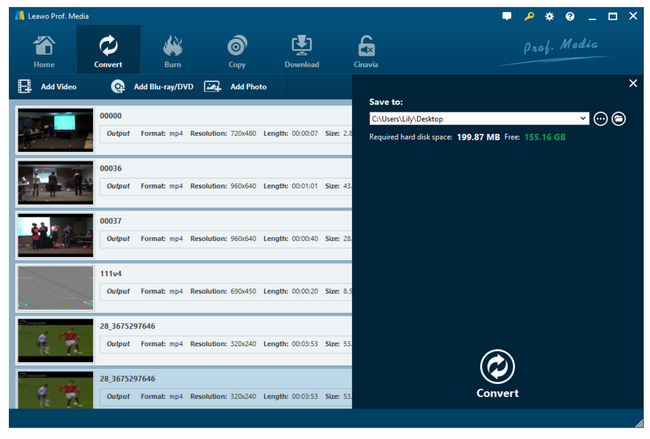The height and width of the screenshot is (439, 650).
Task: Click Add Blu-ray/DVD disc icon
Action: 118,86
